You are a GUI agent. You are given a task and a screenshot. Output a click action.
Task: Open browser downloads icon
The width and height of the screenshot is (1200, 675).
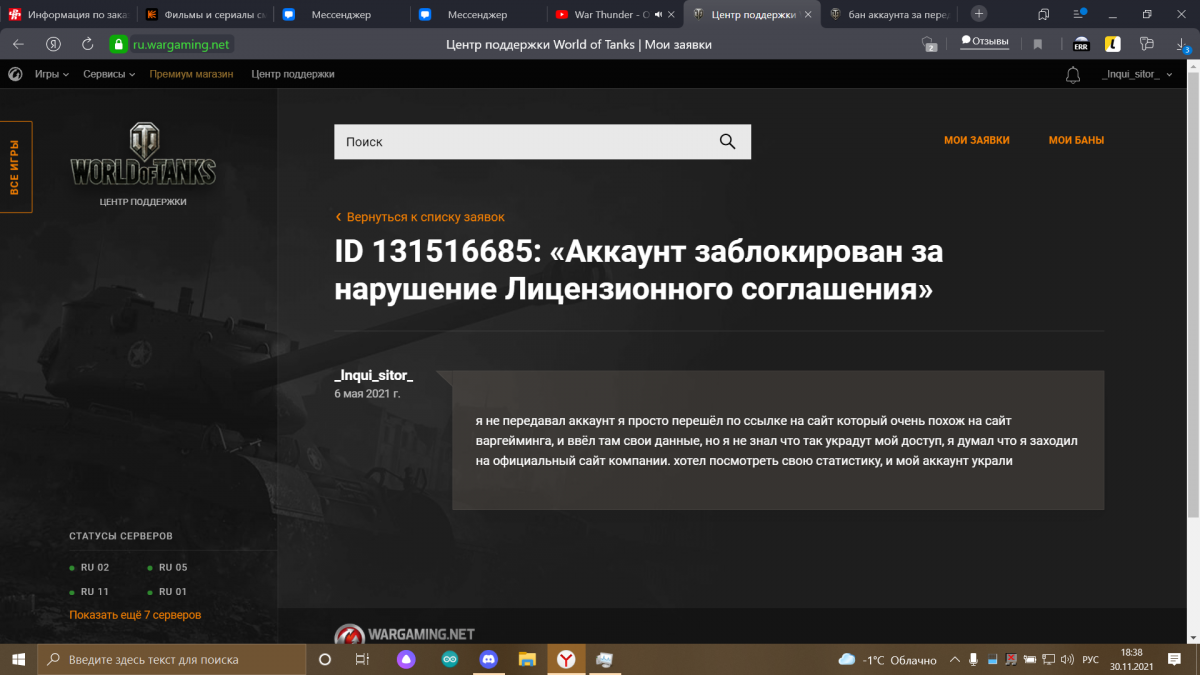(1181, 44)
